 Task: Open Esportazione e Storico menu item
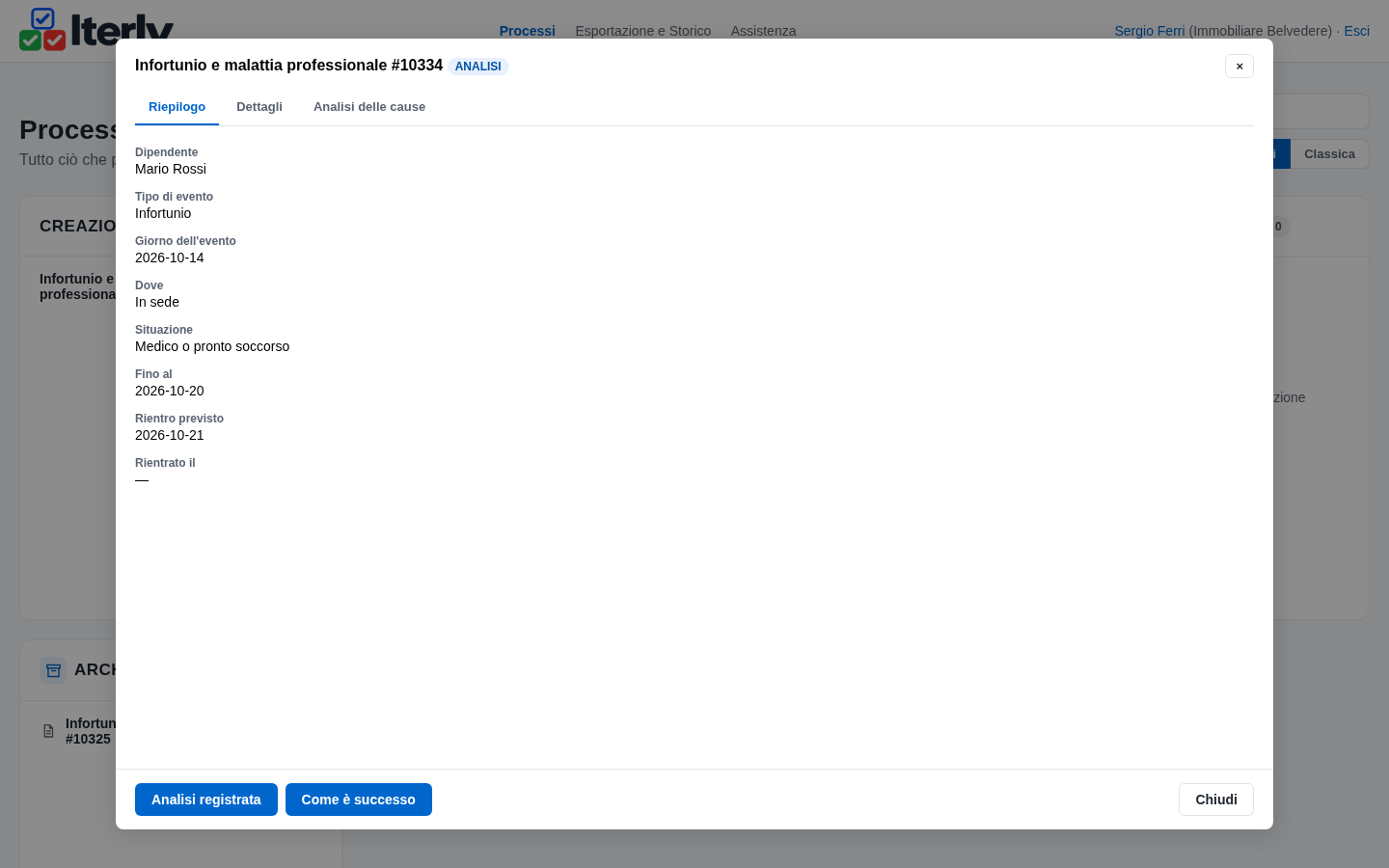pyautogui.click(x=643, y=31)
